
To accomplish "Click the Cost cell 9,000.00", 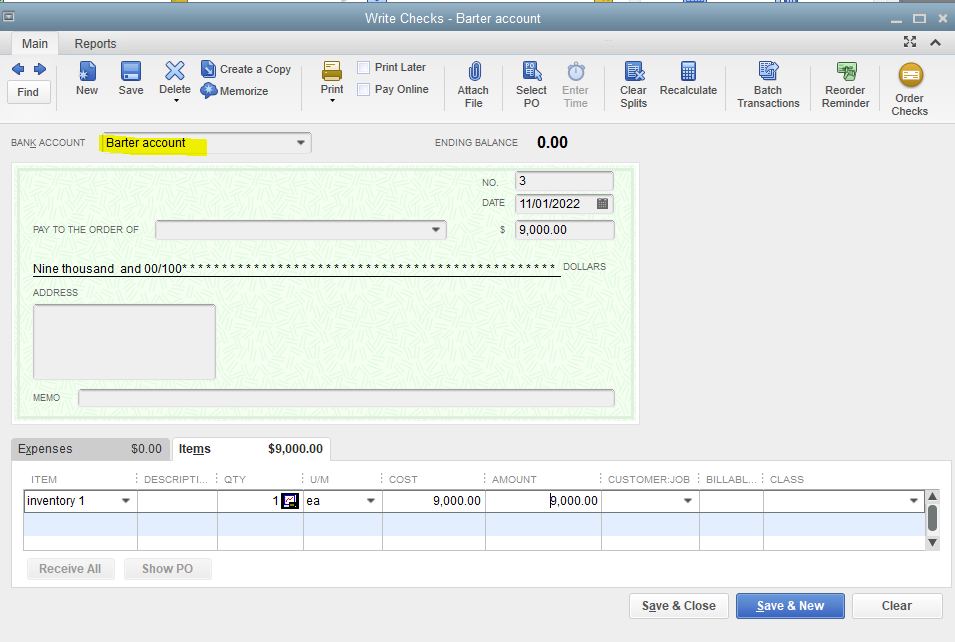I will pos(434,501).
